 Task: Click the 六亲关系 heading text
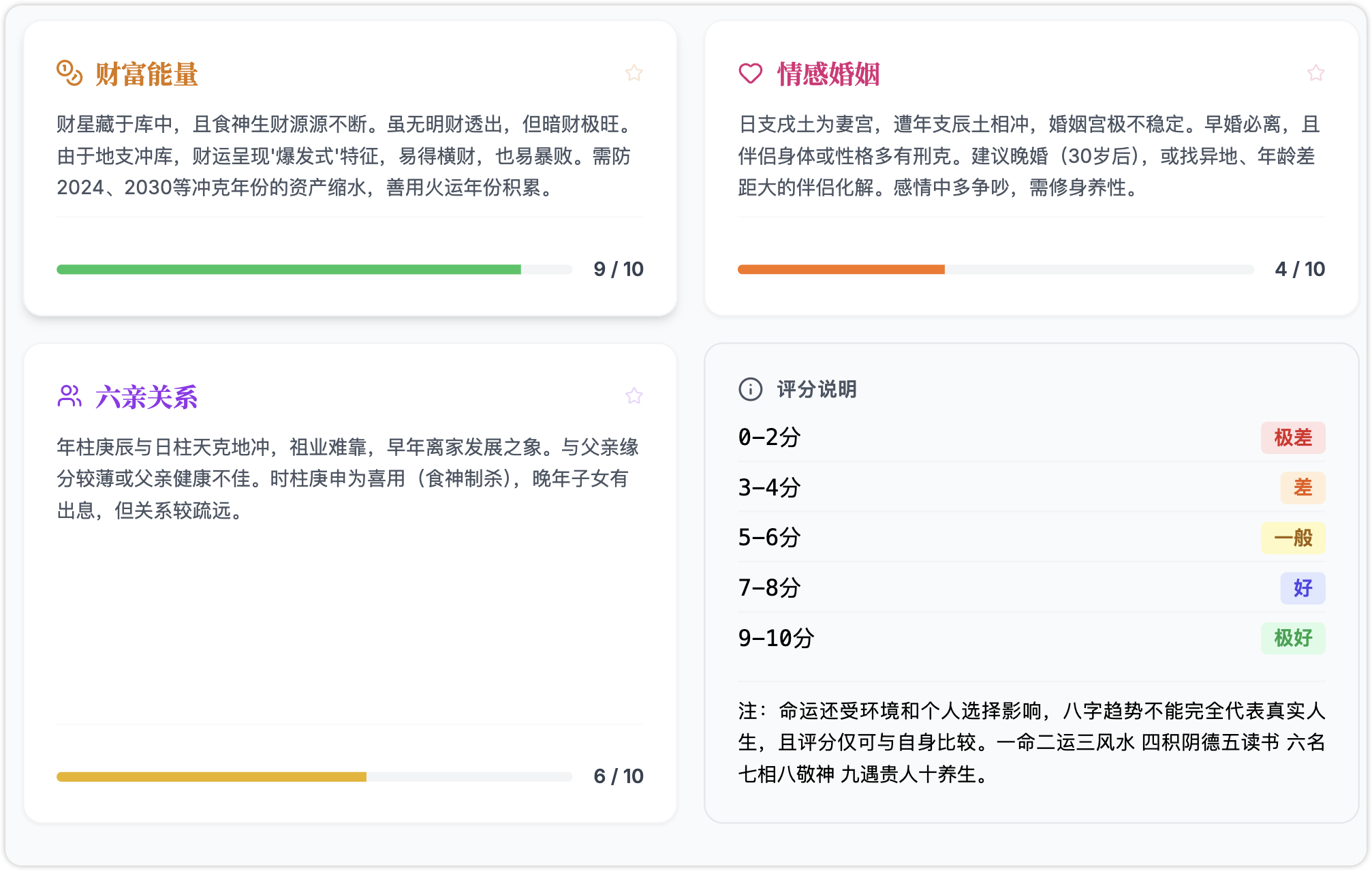(146, 397)
